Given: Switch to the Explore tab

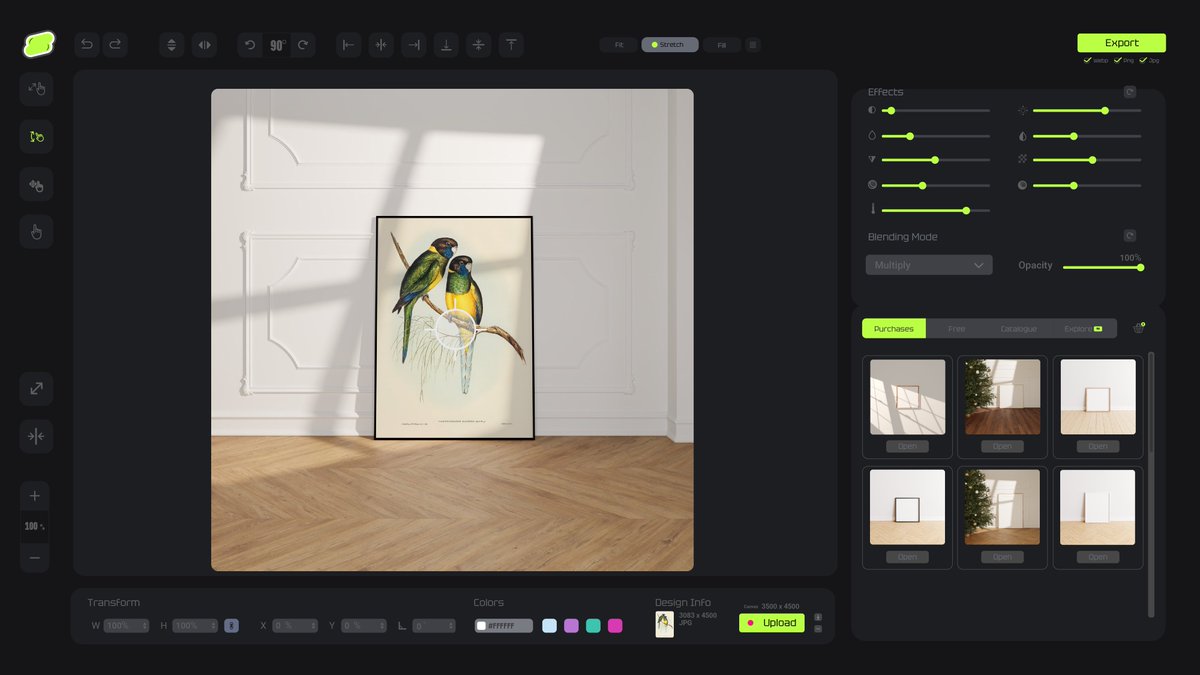Looking at the screenshot, I should tap(1083, 329).
